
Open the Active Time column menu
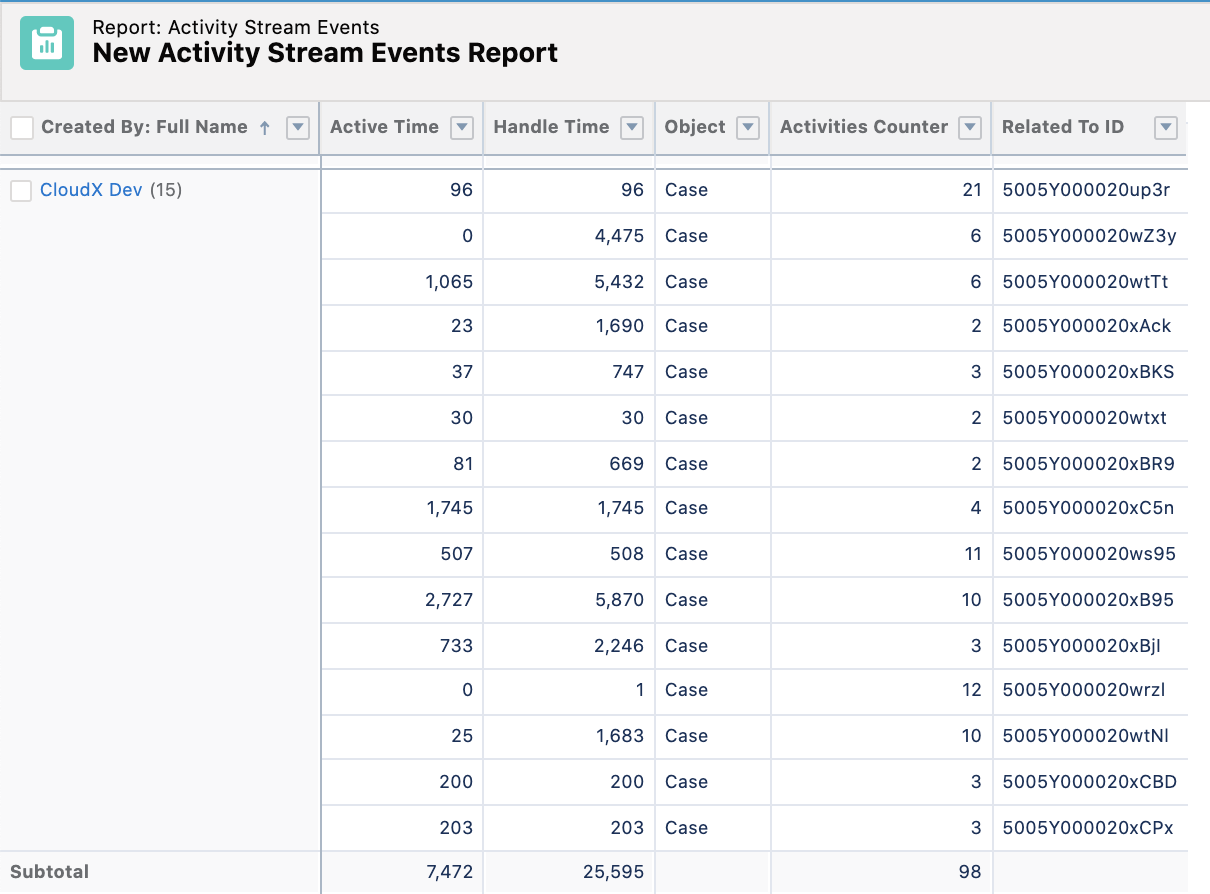coord(461,127)
